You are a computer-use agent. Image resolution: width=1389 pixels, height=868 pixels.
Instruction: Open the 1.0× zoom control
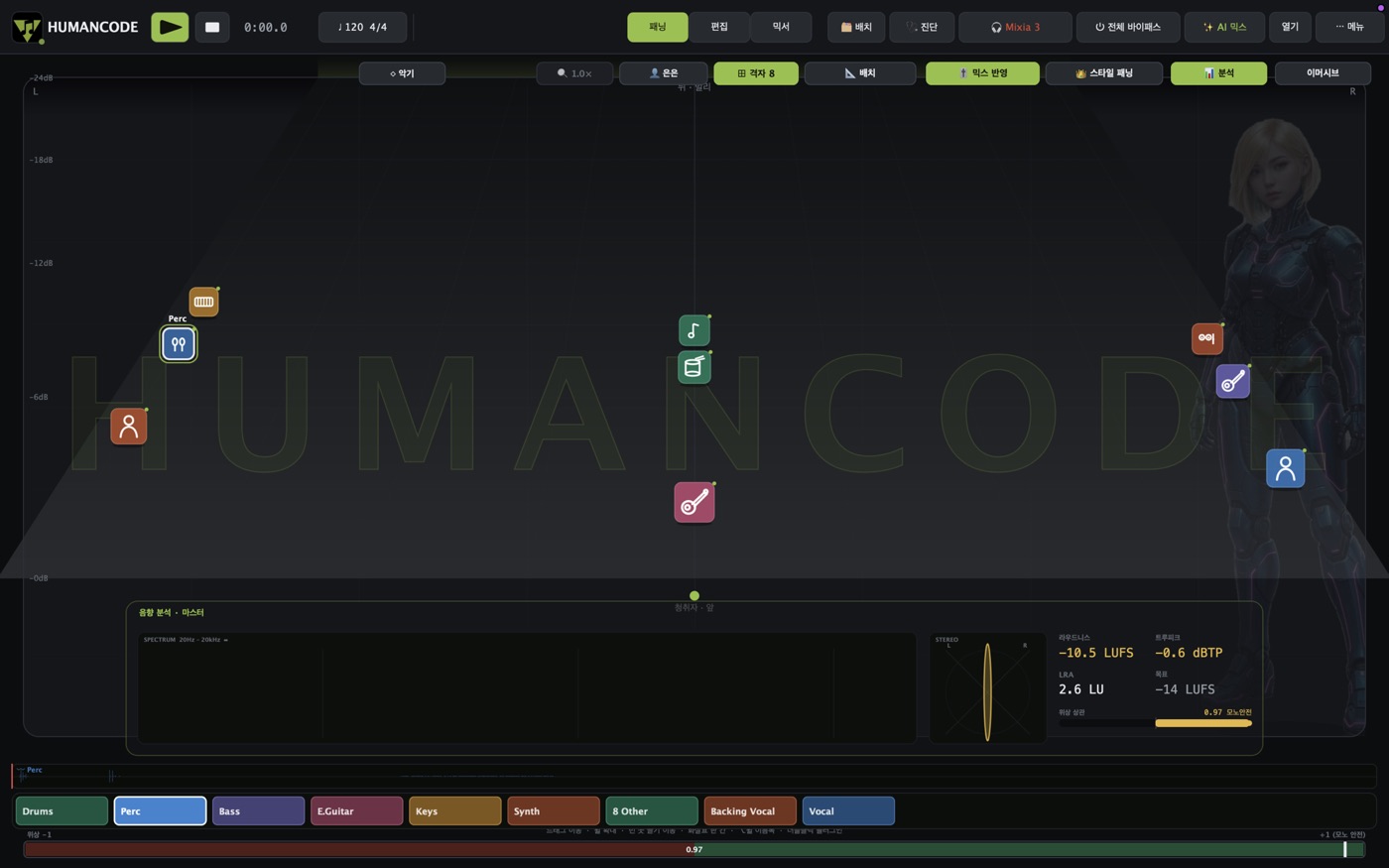click(x=574, y=73)
